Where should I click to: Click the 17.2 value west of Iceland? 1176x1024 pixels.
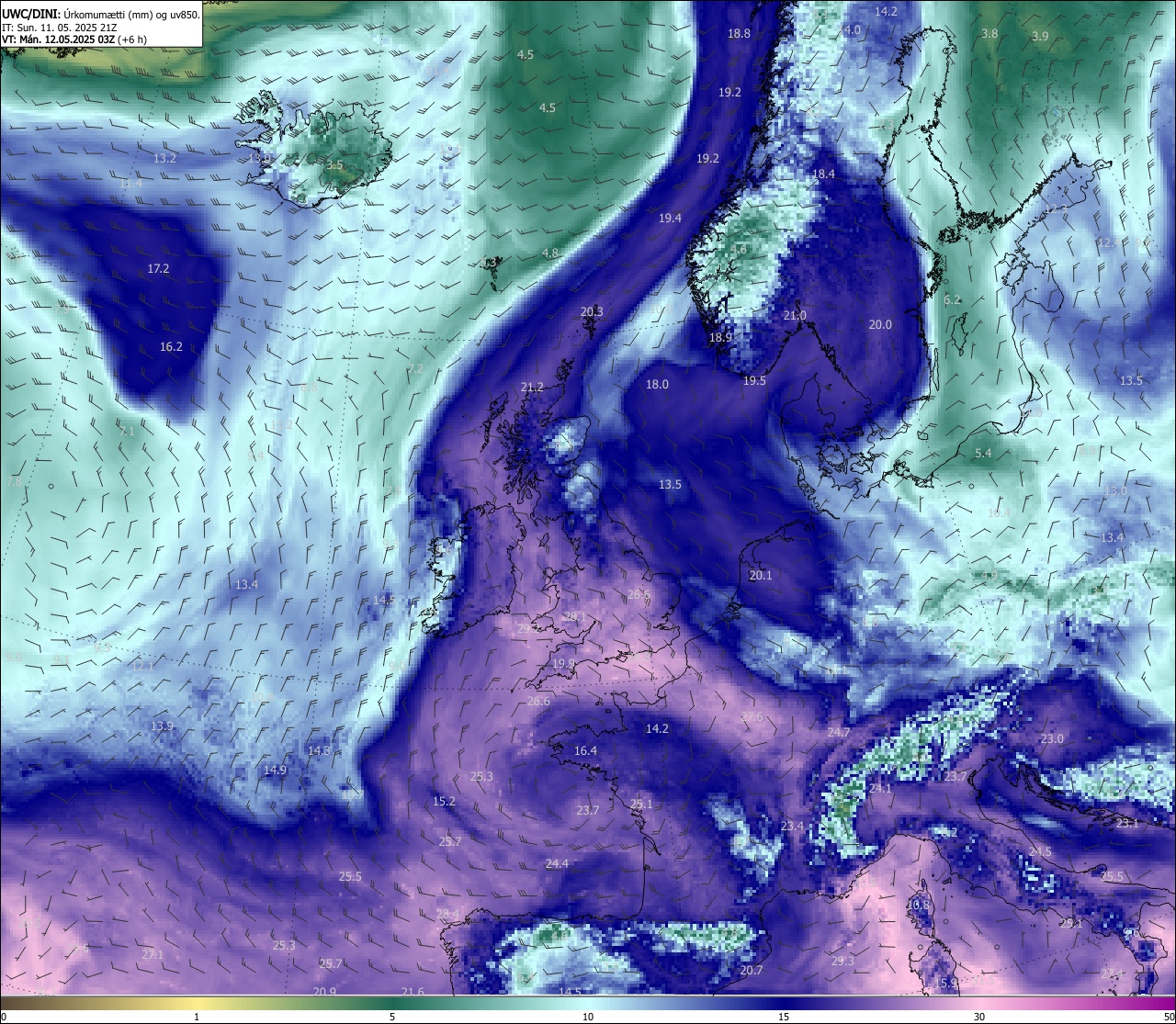point(158,269)
